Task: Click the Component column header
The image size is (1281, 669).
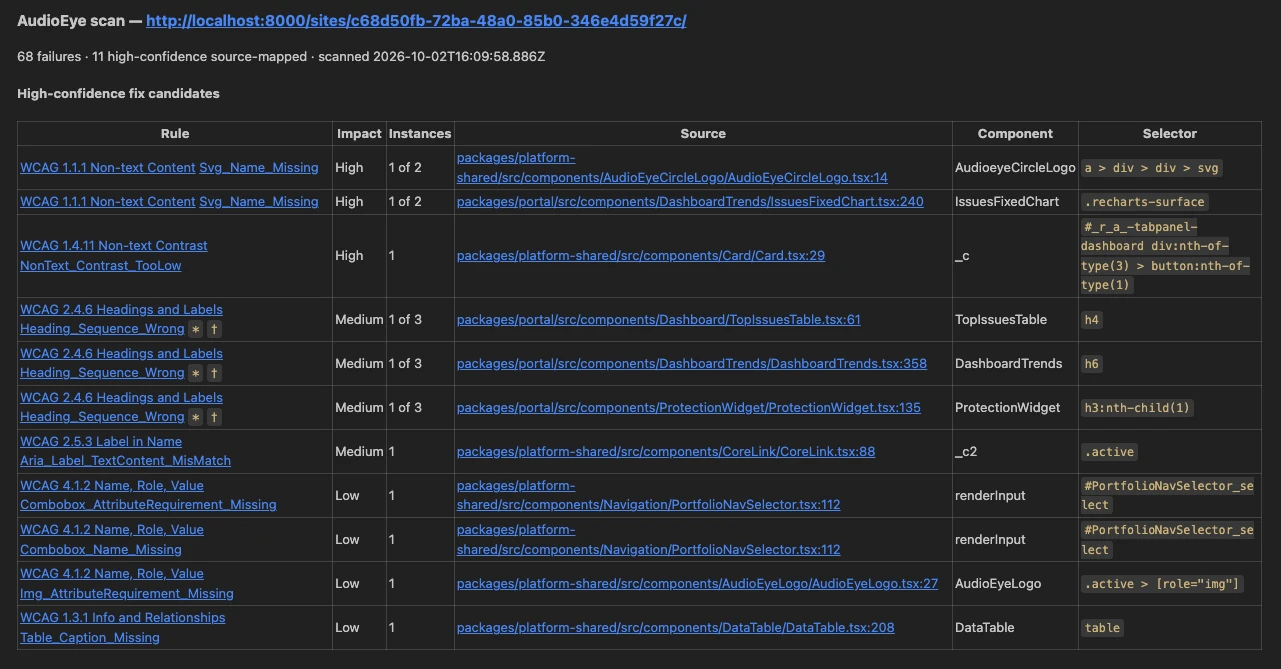Action: tap(1015, 133)
